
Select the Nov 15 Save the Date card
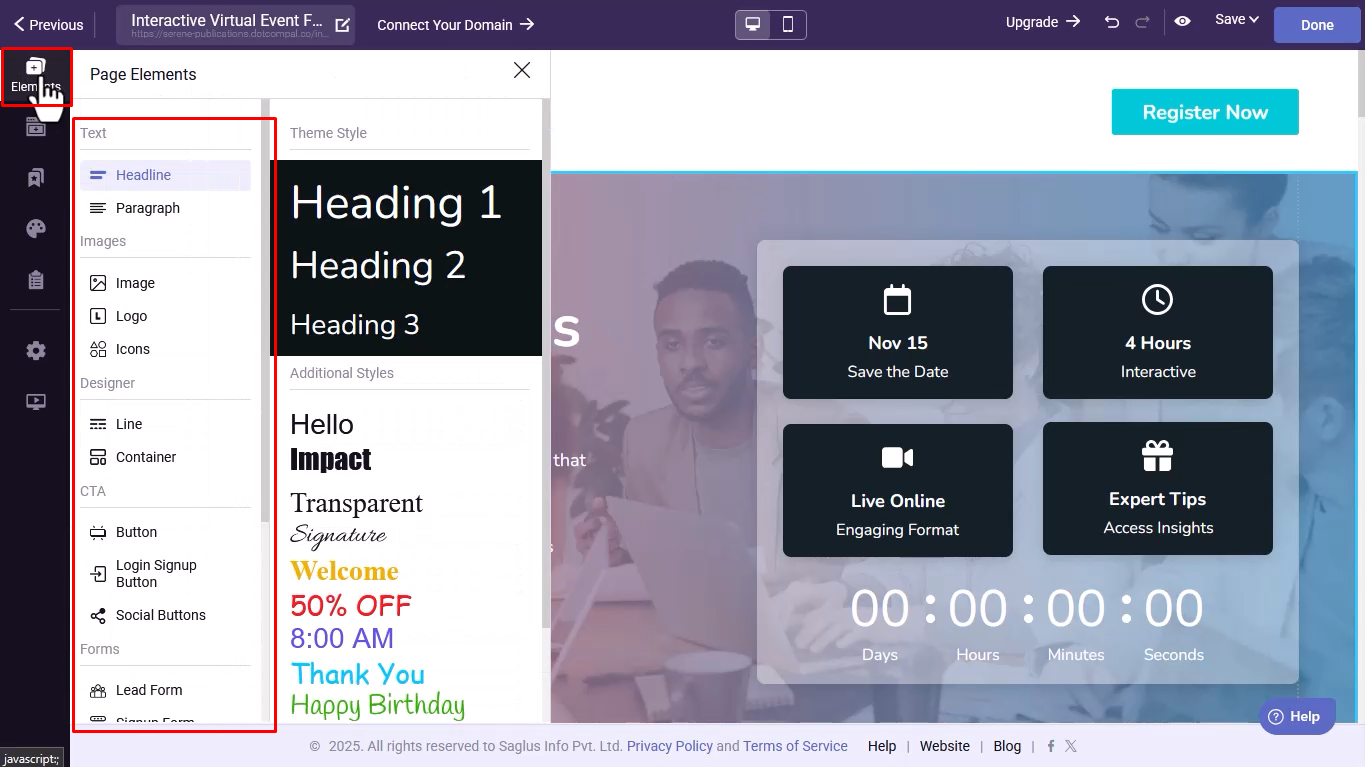(898, 332)
